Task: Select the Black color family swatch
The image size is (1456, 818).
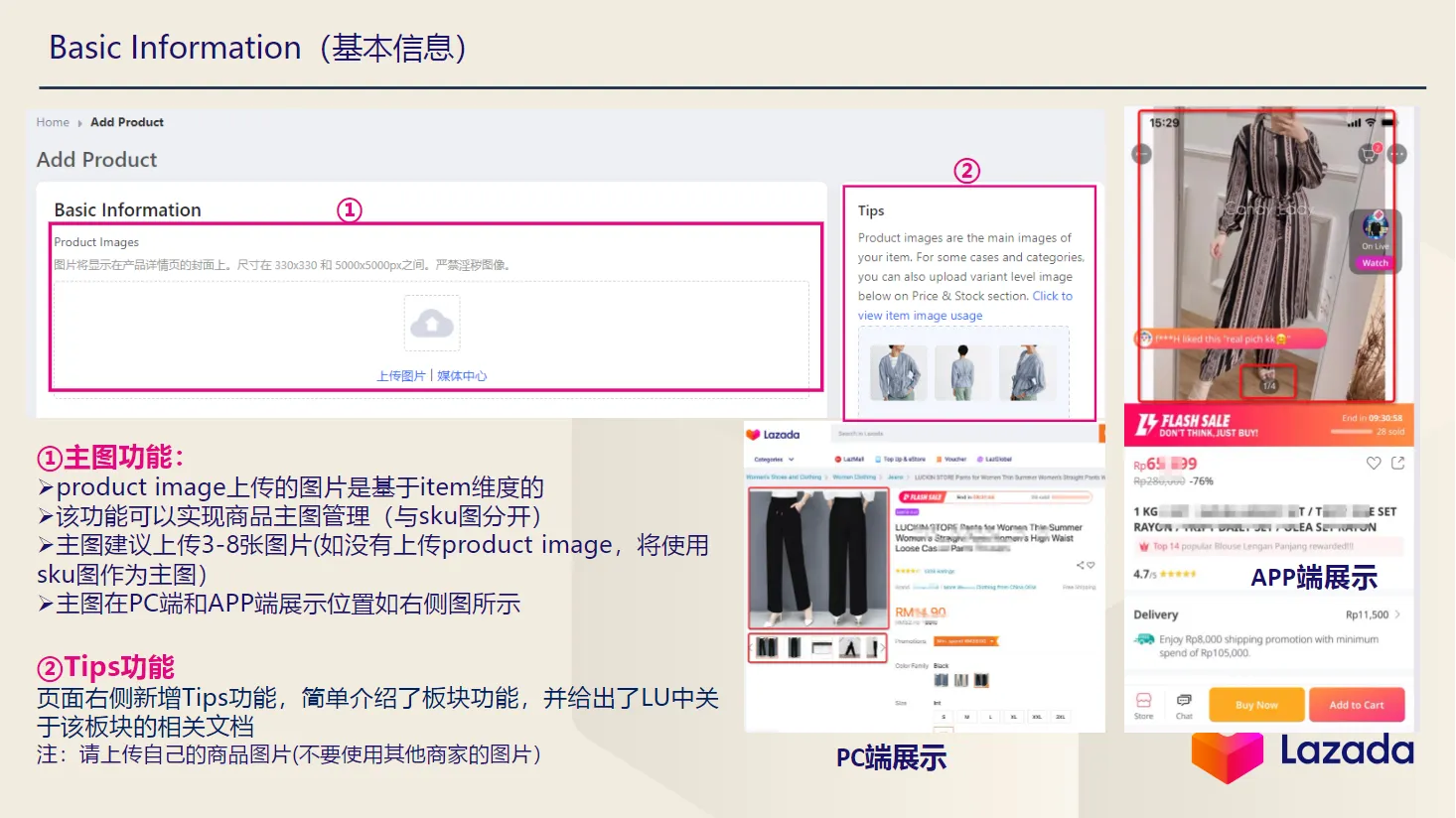Action: (981, 681)
